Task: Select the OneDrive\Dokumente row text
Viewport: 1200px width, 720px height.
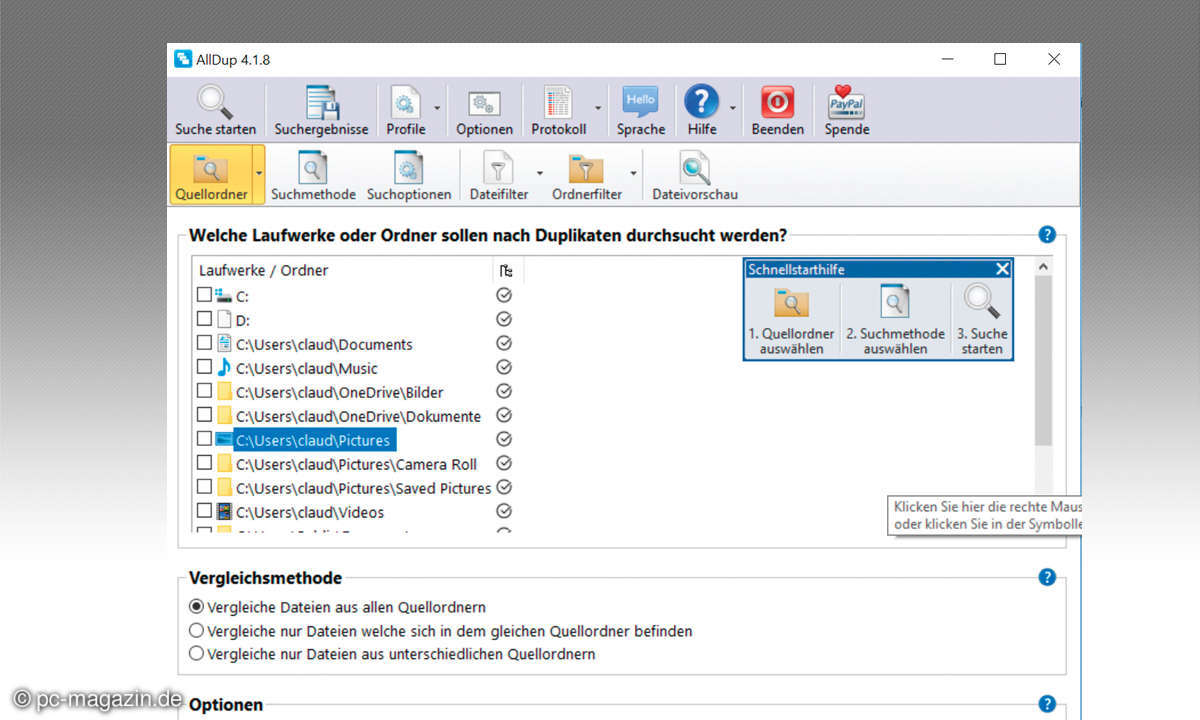Action: (358, 416)
